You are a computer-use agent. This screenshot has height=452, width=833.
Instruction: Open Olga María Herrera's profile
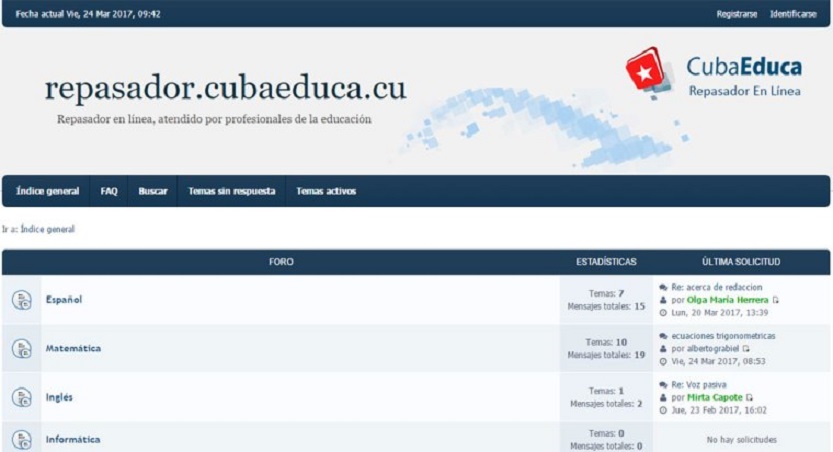coord(727,300)
